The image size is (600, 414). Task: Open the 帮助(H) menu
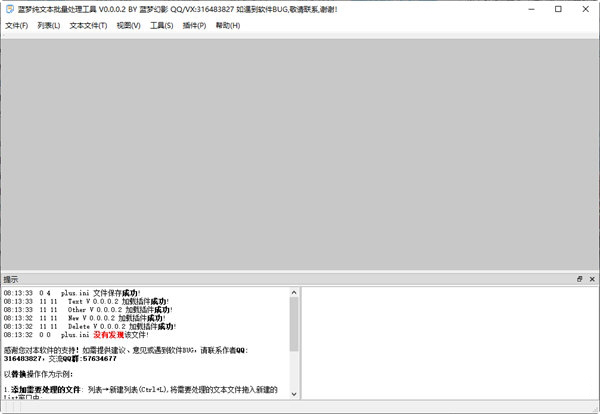point(228,26)
